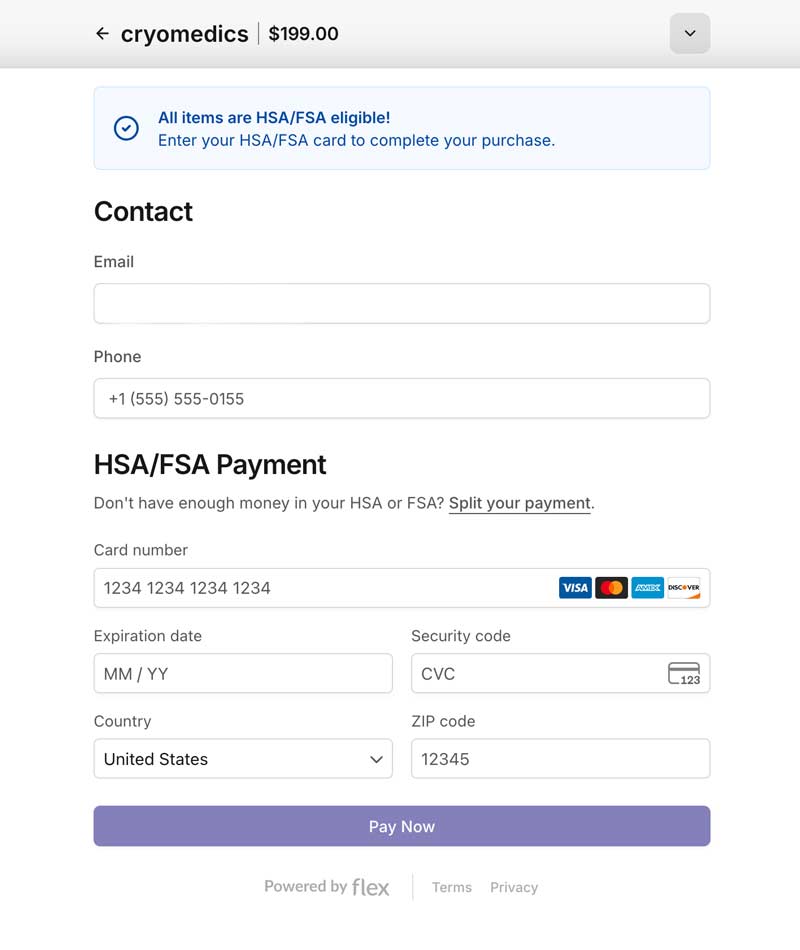
Task: Click the blue checkmark eligibility icon
Action: pos(126,128)
